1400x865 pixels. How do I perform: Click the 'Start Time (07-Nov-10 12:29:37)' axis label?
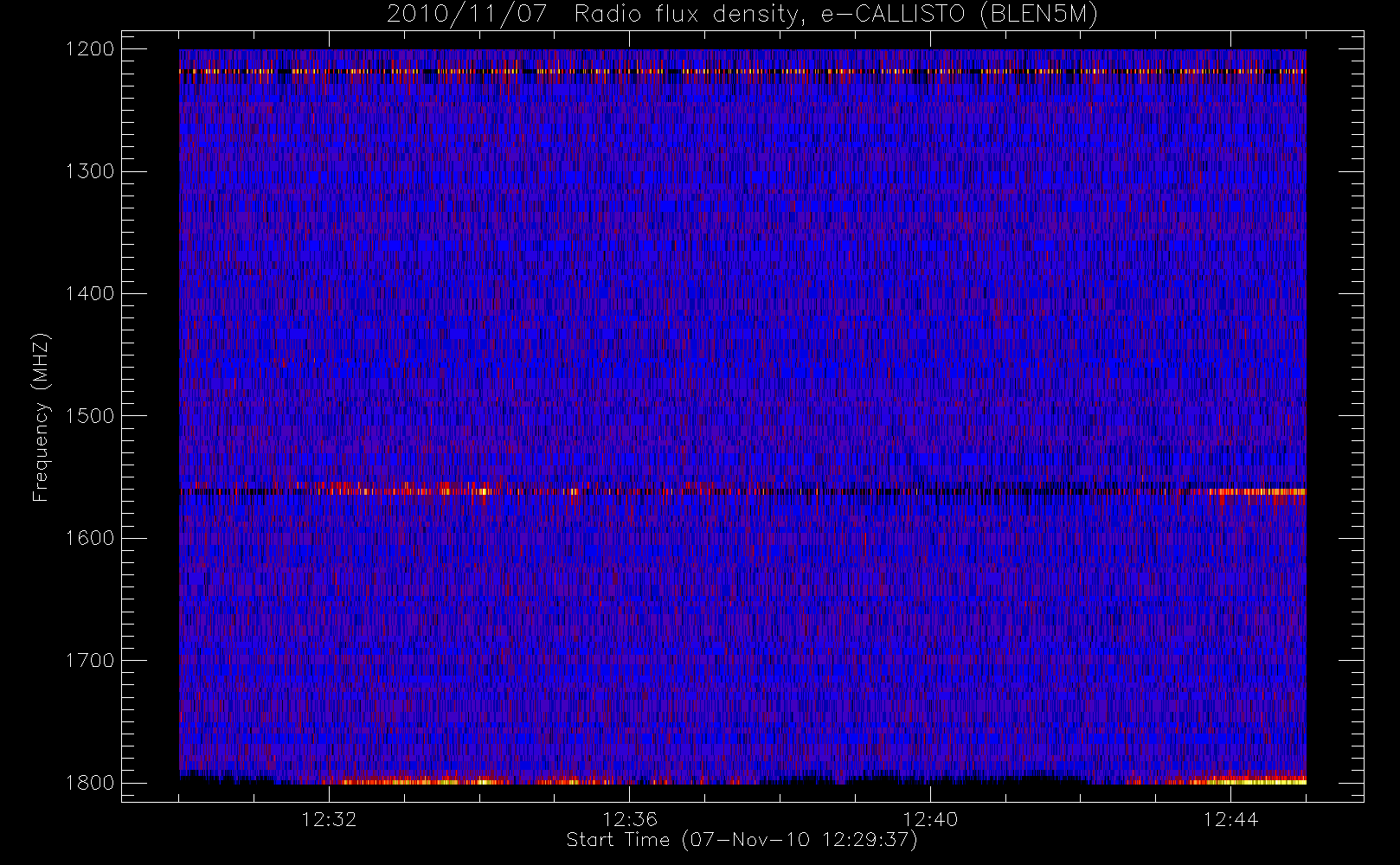pyautogui.click(x=742, y=840)
